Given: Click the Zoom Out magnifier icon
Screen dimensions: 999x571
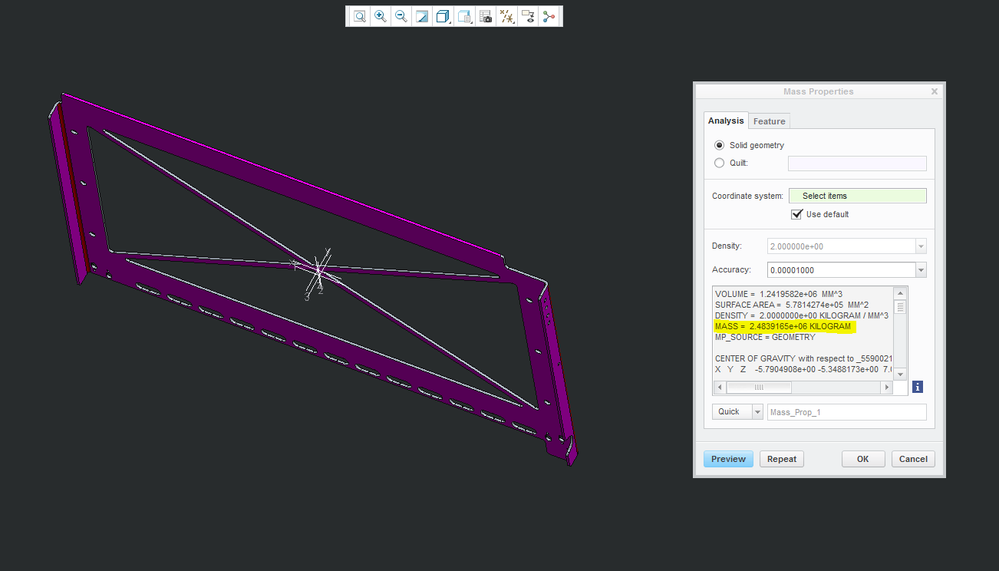Looking at the screenshot, I should 401,16.
